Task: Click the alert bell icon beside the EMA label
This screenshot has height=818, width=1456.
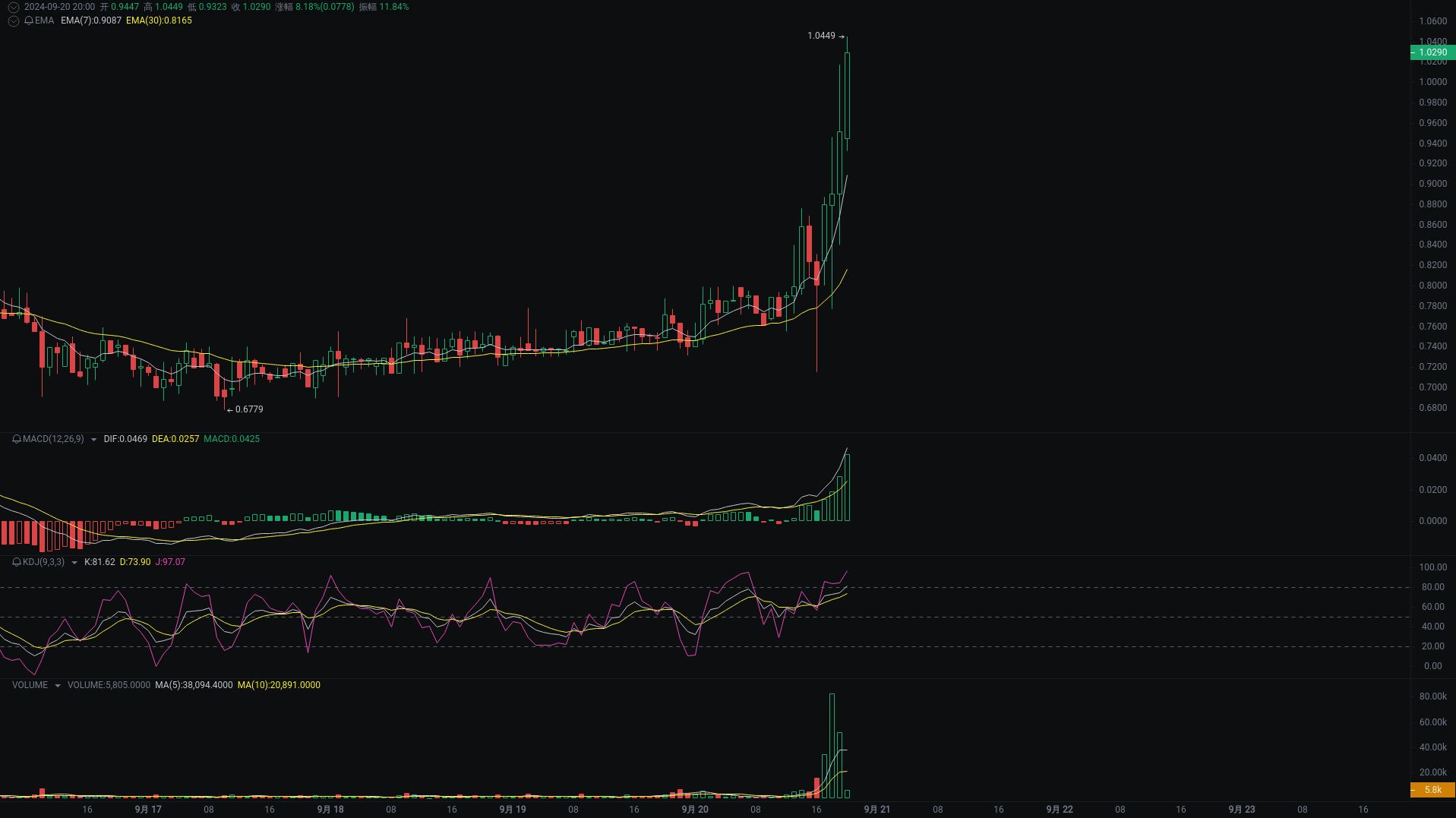Action: point(30,21)
